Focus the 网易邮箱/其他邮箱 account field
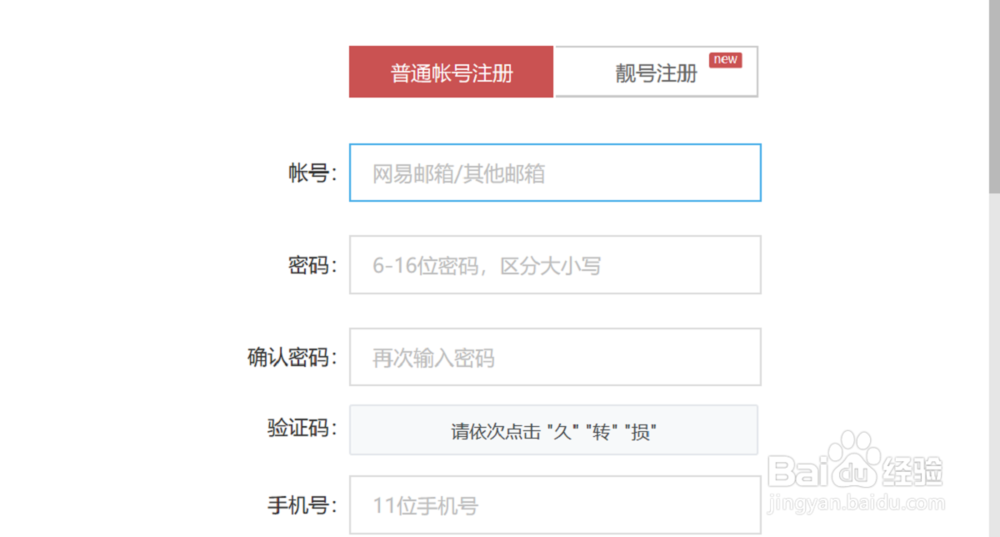 point(555,173)
